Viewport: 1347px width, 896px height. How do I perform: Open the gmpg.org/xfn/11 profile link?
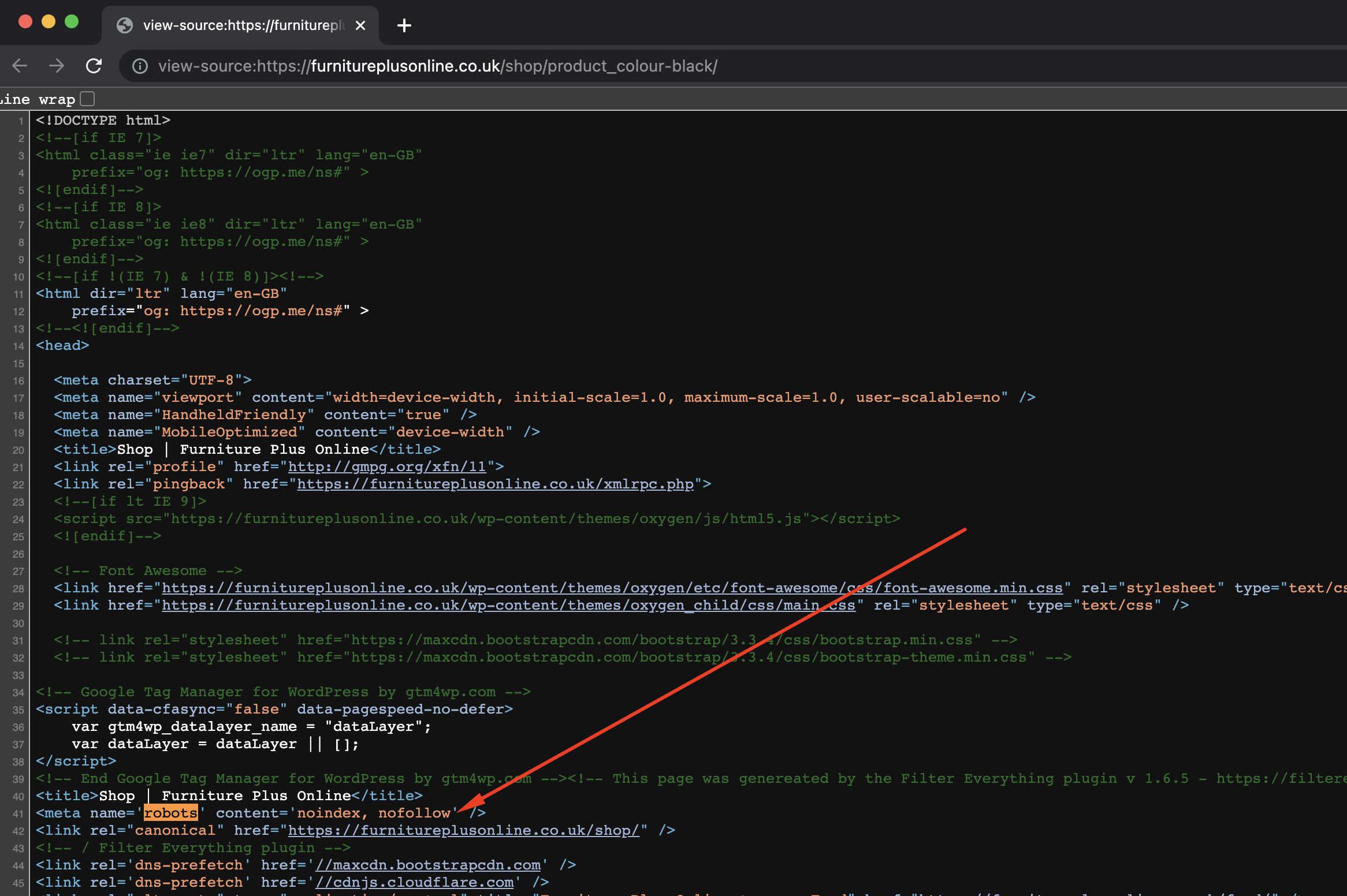coord(387,466)
